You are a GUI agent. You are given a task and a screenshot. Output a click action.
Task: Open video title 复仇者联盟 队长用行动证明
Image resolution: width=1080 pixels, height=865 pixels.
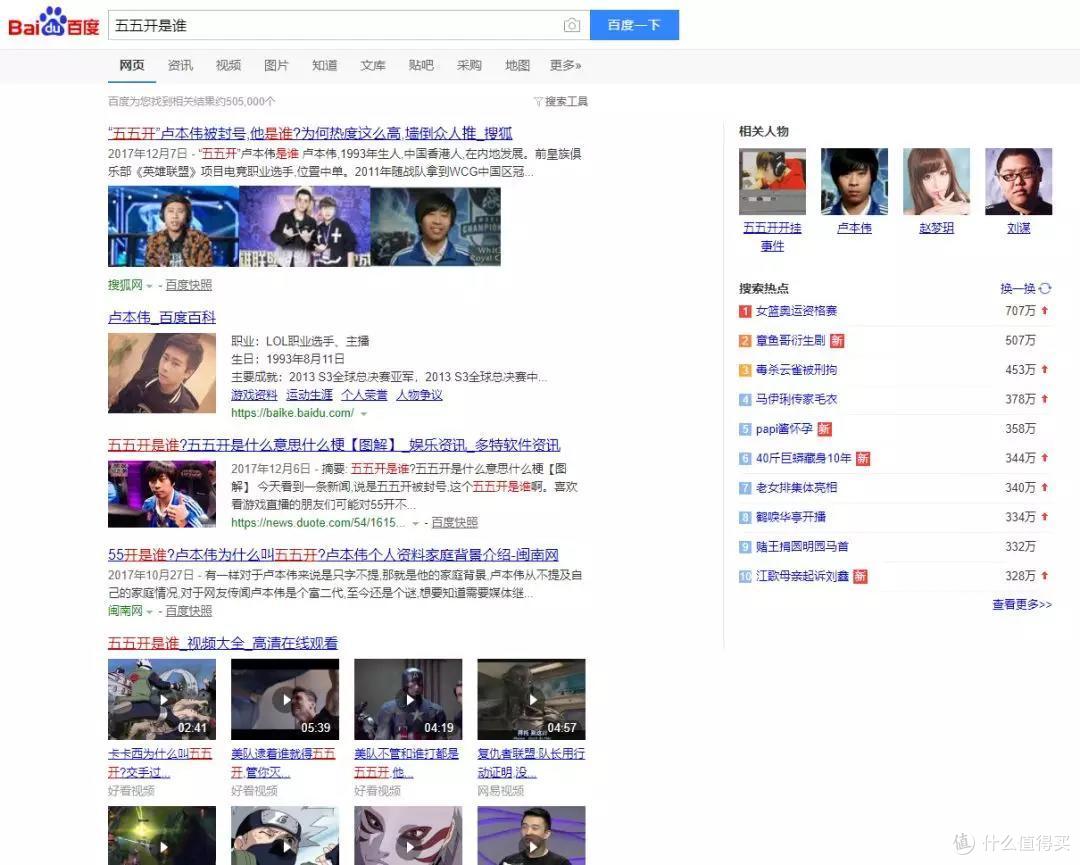tap(531, 763)
